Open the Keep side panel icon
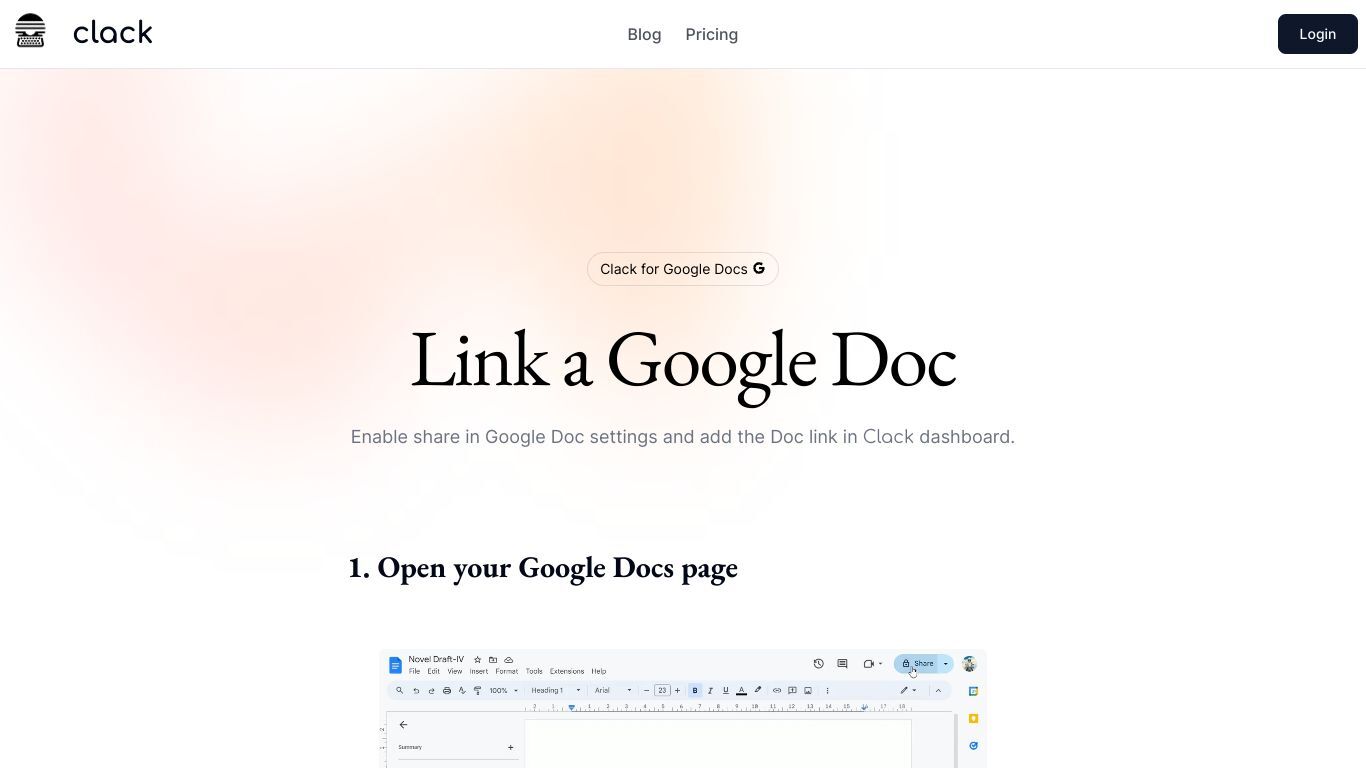 (973, 718)
